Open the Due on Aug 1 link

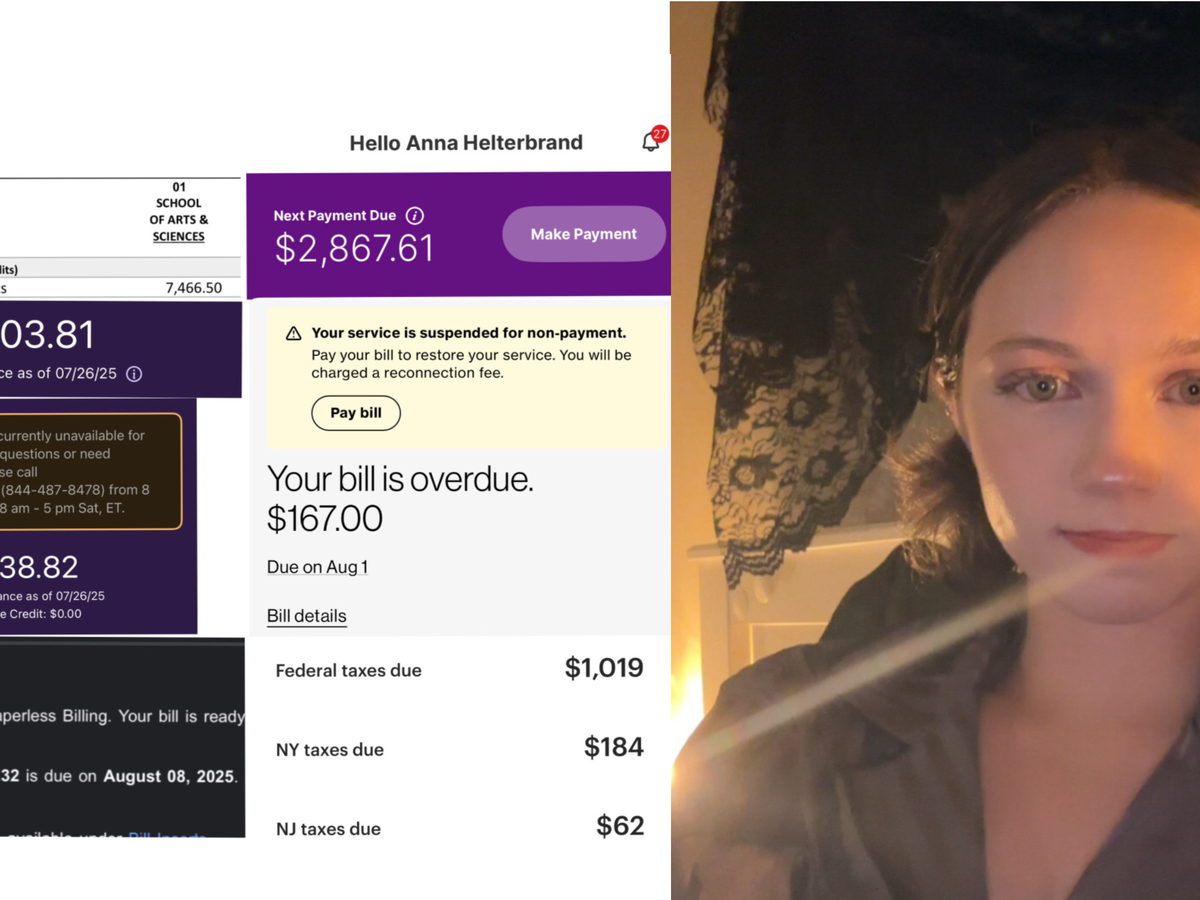317,567
